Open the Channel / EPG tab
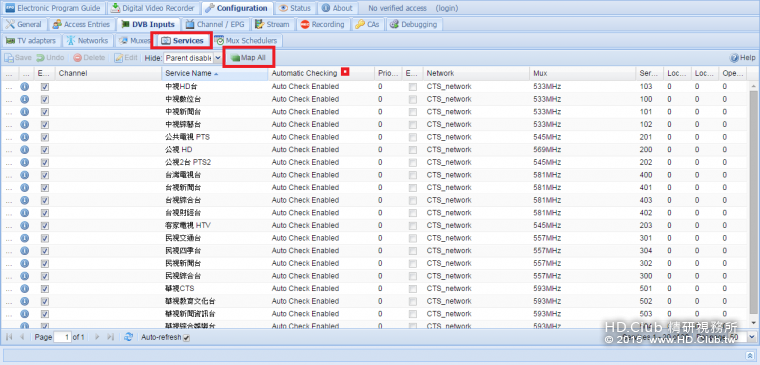 215,24
